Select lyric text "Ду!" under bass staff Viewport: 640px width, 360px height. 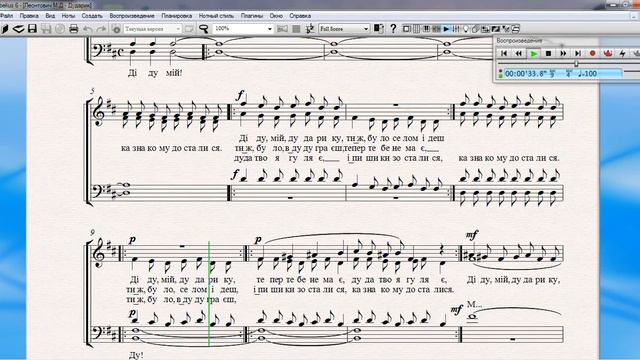(x=136, y=355)
